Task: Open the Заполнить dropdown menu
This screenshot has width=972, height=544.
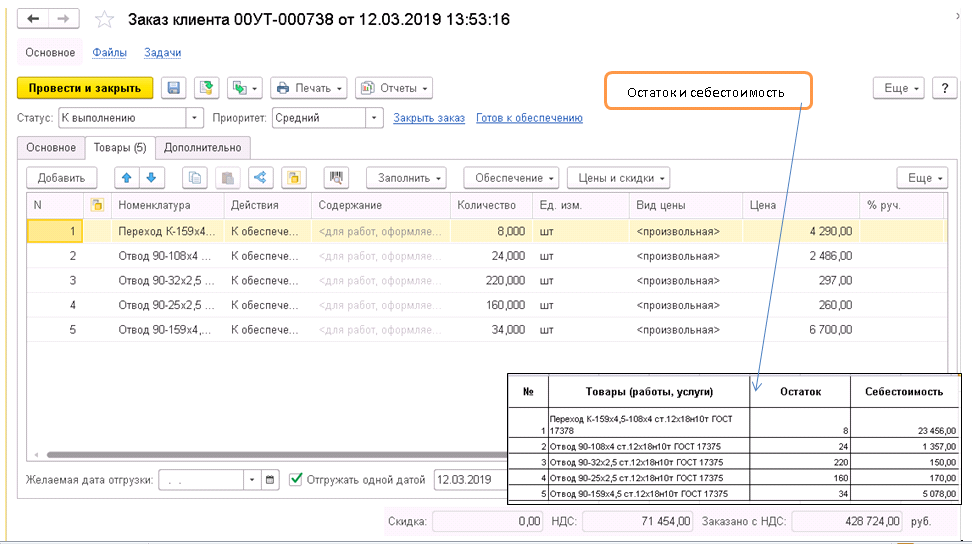Action: coord(410,178)
